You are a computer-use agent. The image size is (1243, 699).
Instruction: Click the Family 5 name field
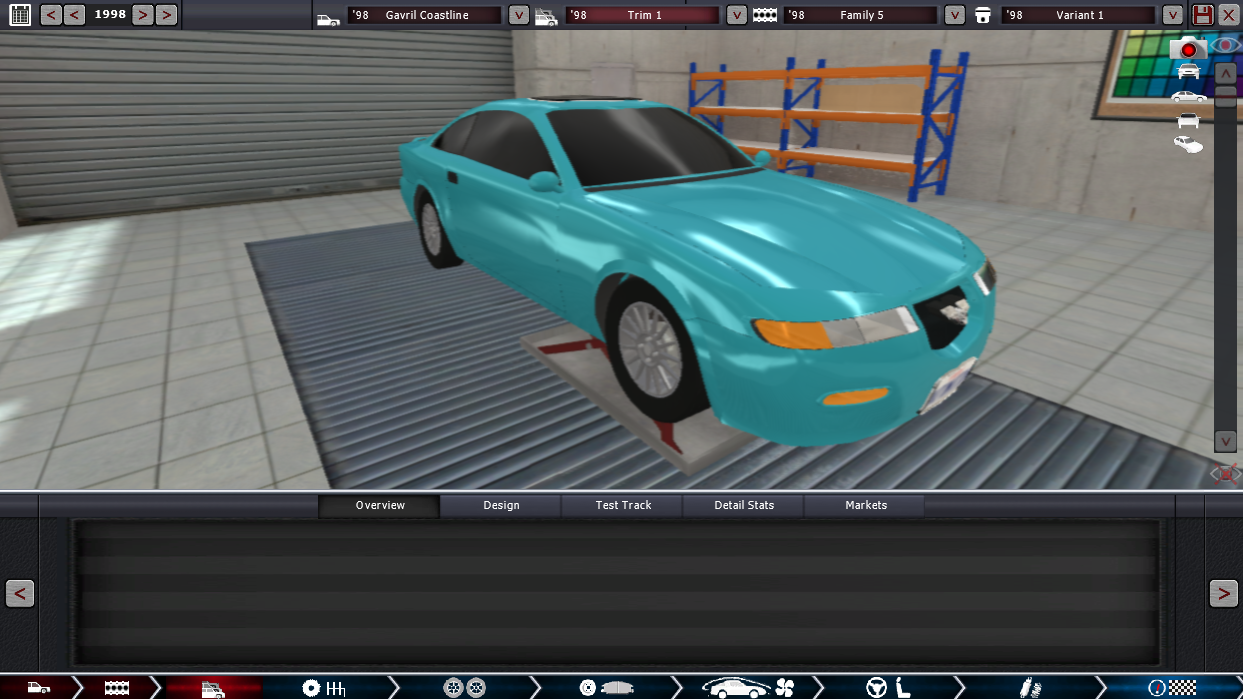coord(860,15)
